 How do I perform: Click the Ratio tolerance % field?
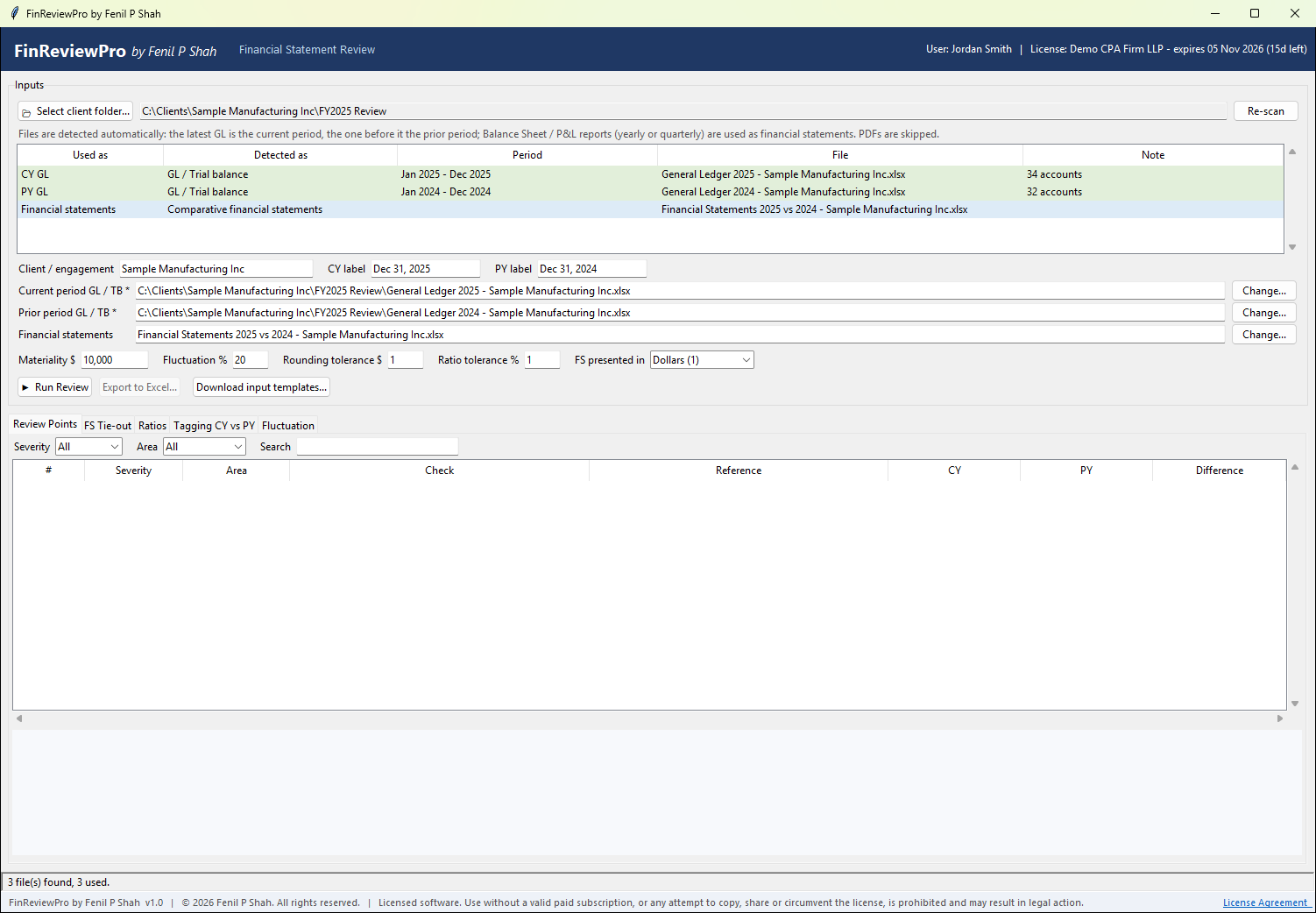(x=542, y=360)
